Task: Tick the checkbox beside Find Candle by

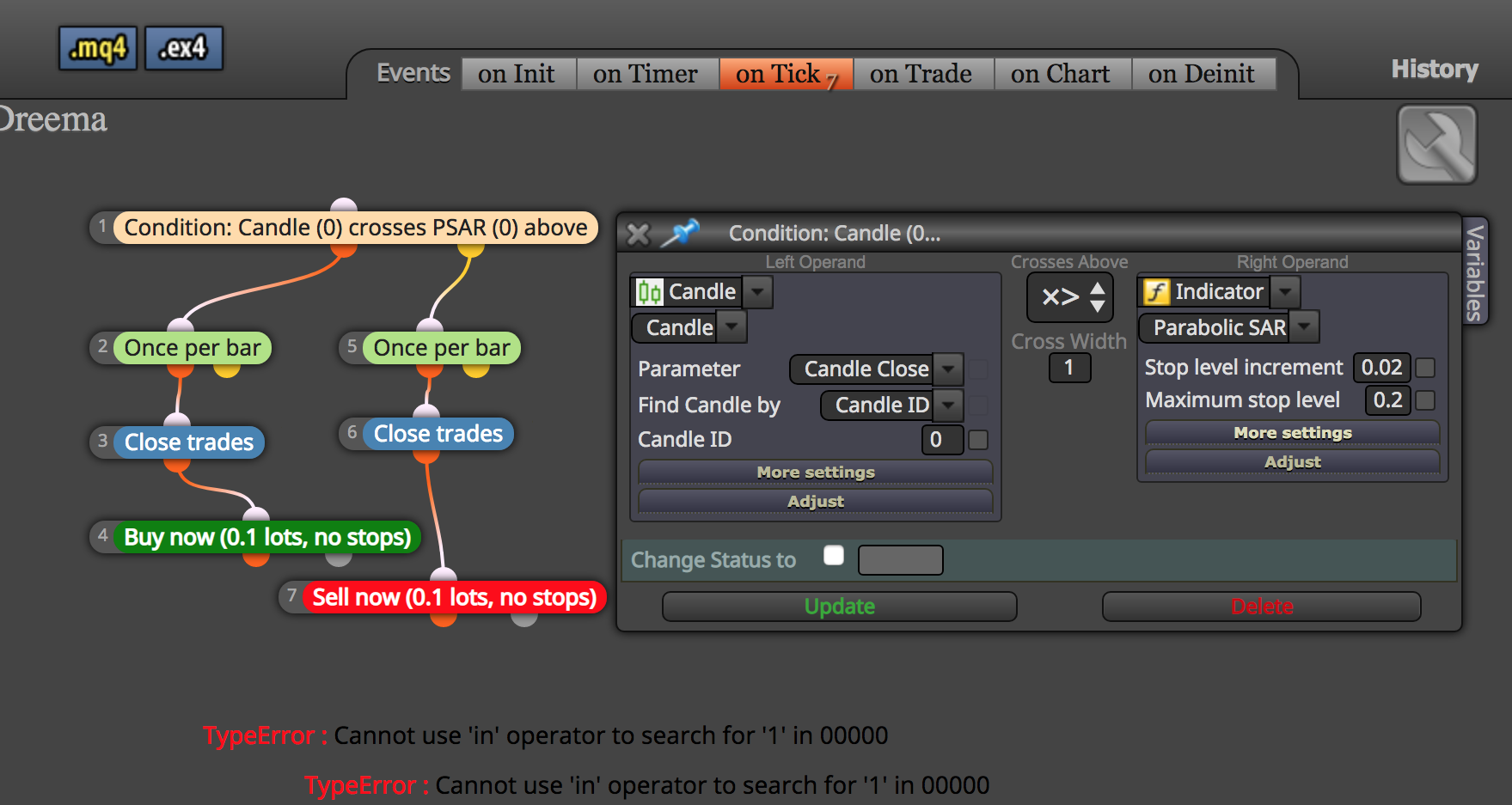Action: coord(978,406)
